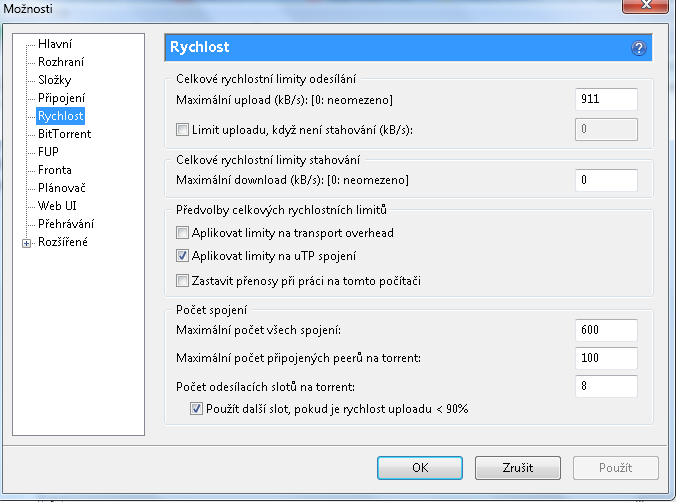Image resolution: width=676 pixels, height=502 pixels.
Task: Toggle stop transfers when working on computer
Action: click(182, 281)
